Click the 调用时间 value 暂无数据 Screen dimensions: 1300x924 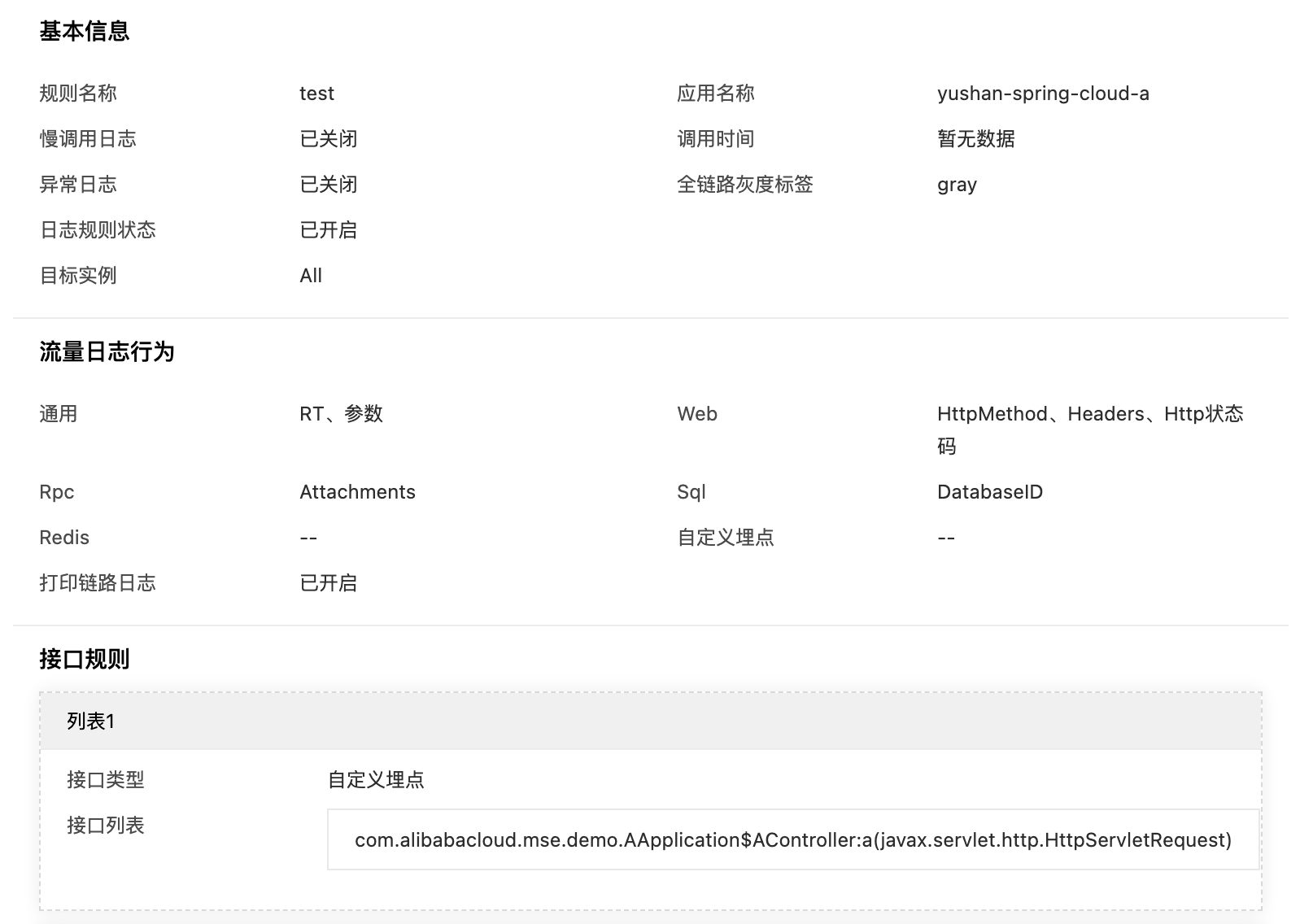pyautogui.click(x=976, y=139)
